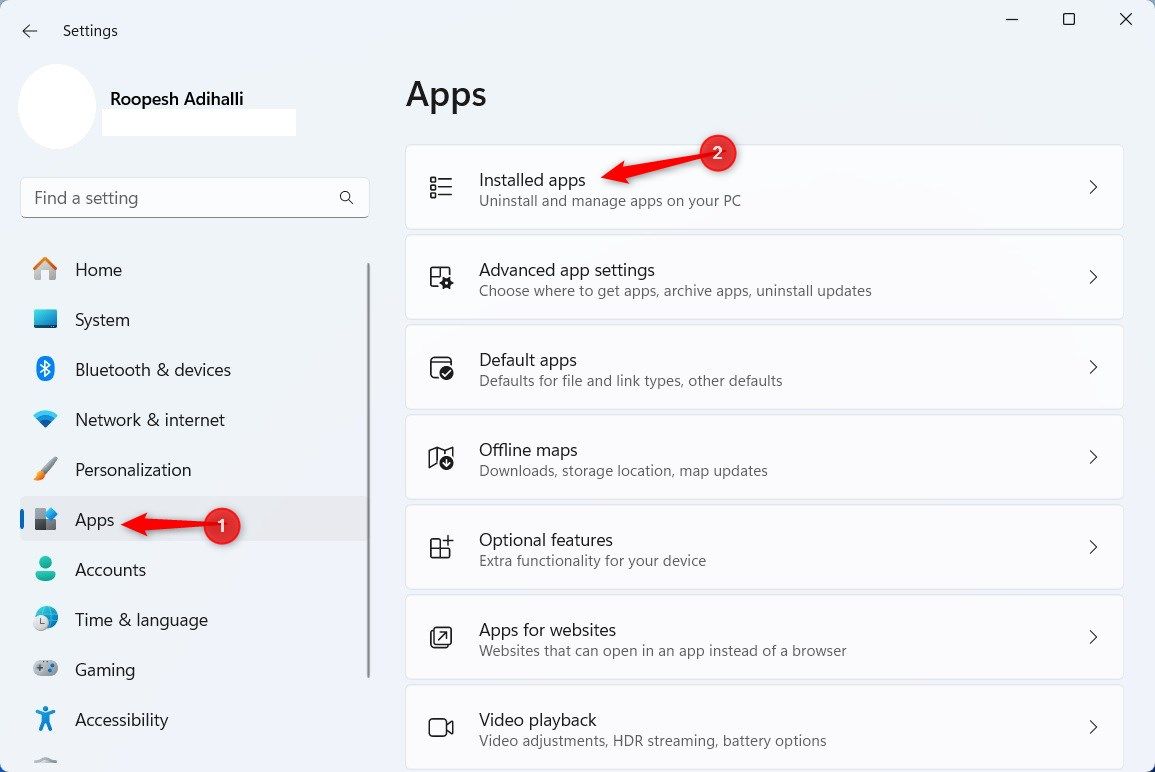Open Time & language settings

pyautogui.click(x=193, y=620)
